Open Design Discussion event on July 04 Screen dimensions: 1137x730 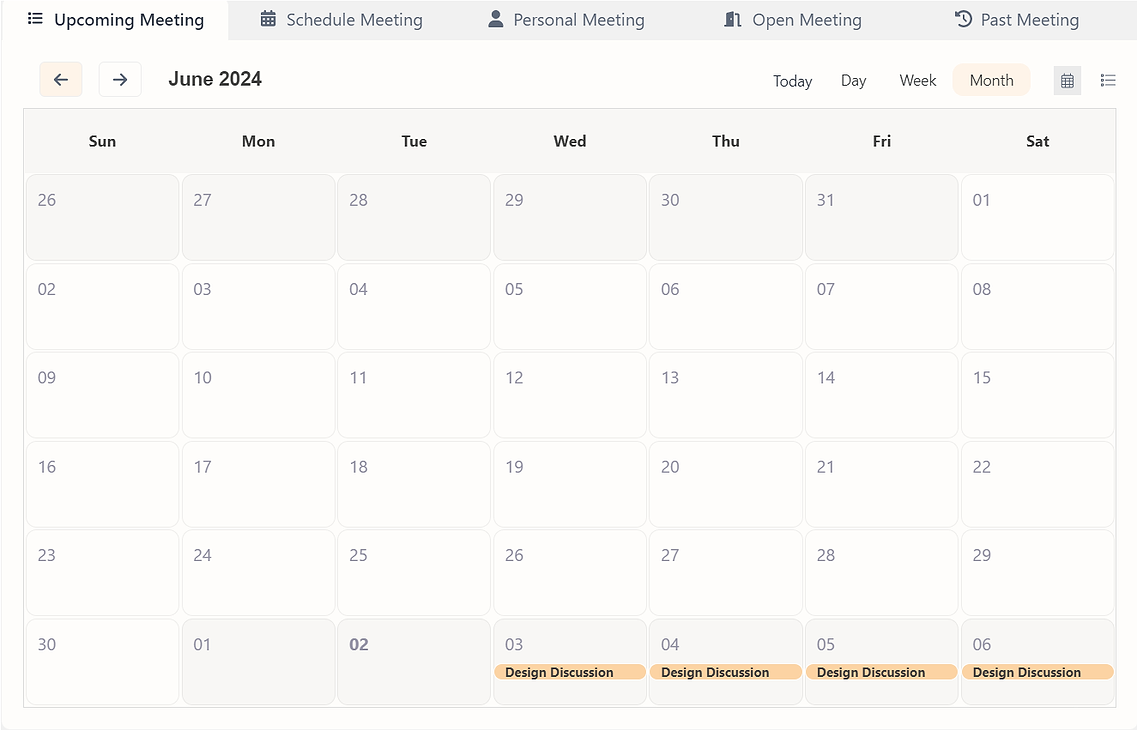(x=725, y=672)
